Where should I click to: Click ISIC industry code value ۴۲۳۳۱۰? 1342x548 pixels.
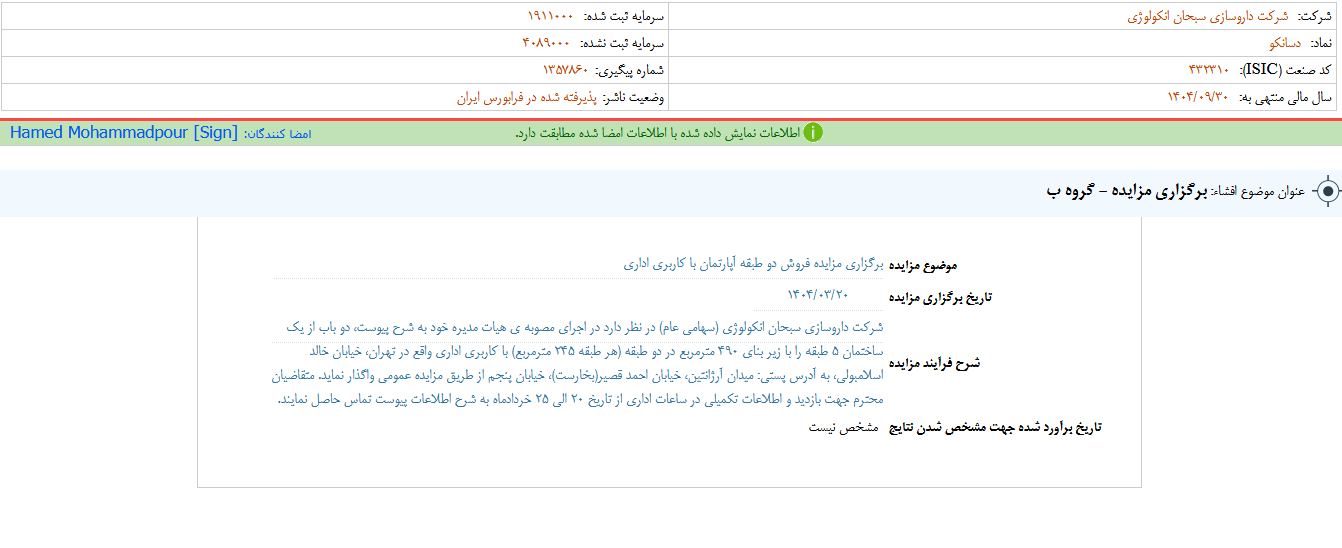click(1208, 70)
